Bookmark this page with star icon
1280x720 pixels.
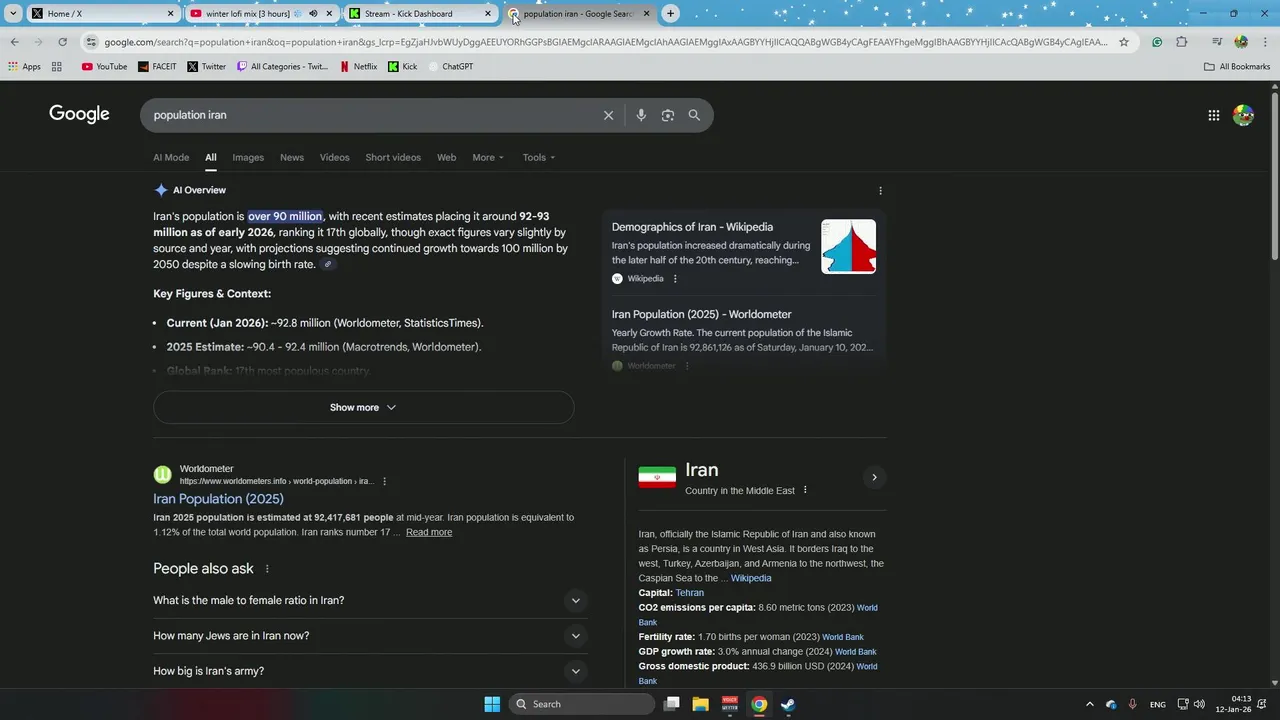[1124, 42]
